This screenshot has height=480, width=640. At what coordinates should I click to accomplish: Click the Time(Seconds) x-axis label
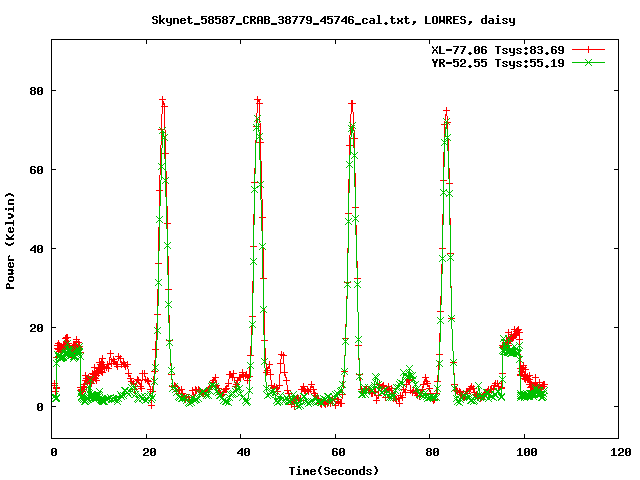click(x=333, y=471)
